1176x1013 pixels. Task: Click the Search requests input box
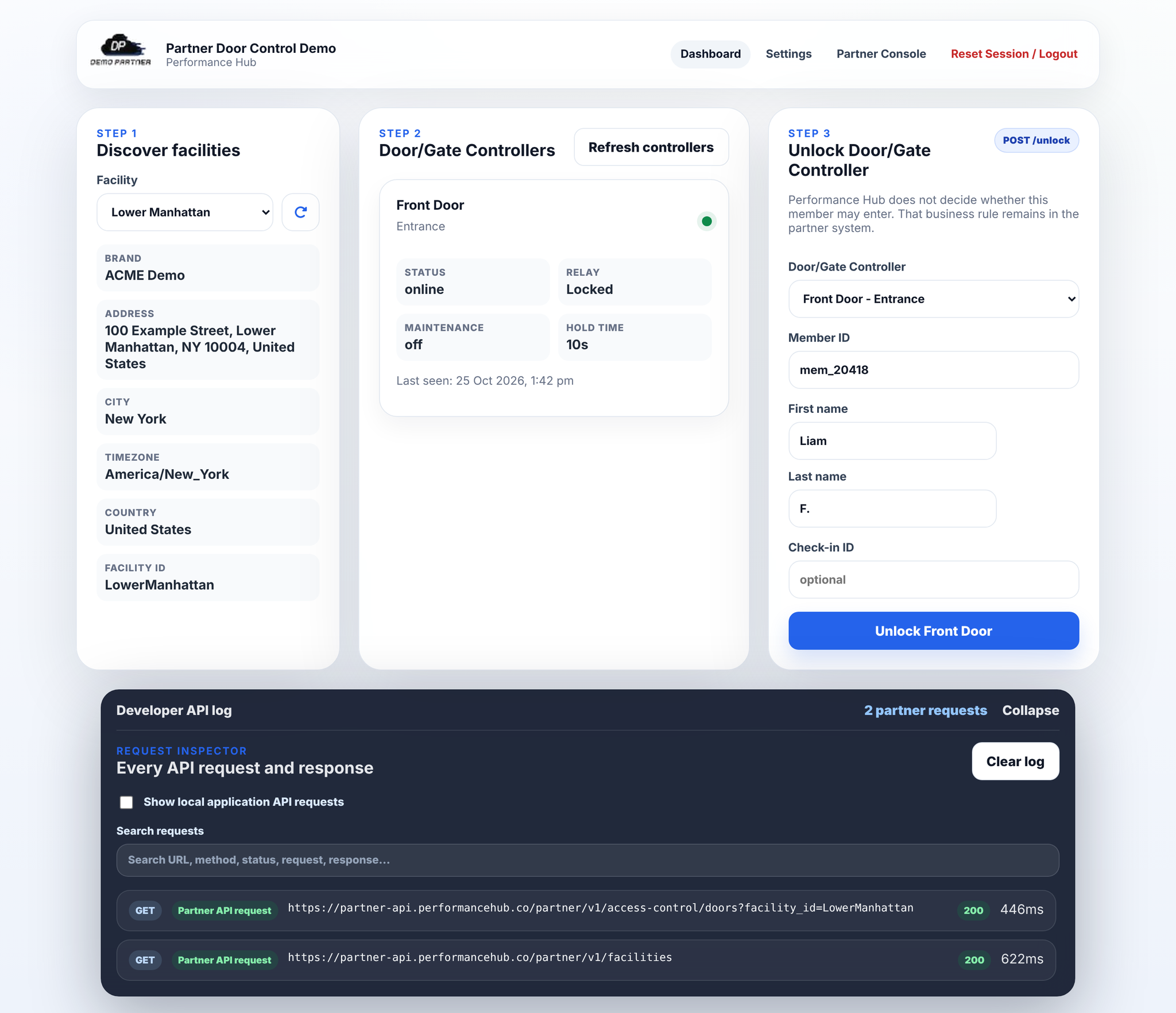click(587, 860)
